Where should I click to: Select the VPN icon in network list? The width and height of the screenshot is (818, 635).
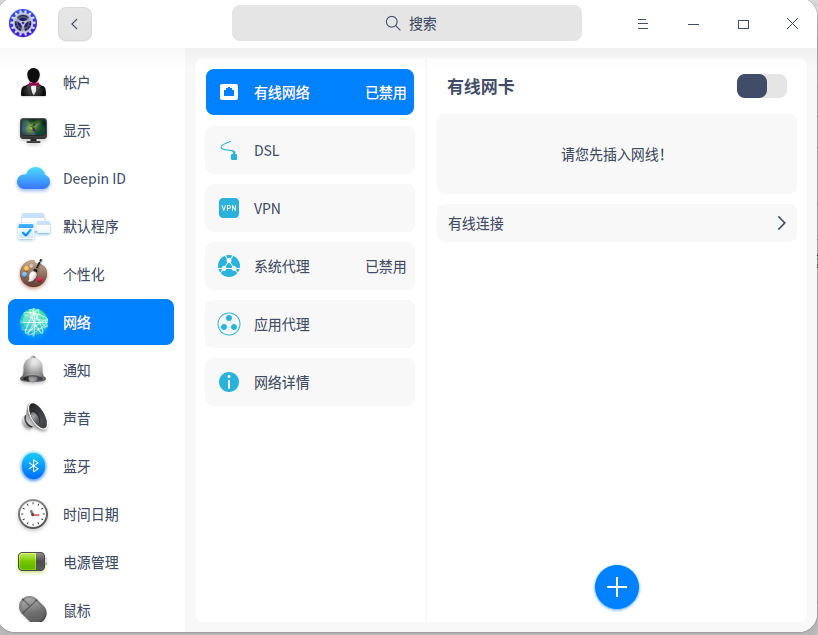[228, 208]
